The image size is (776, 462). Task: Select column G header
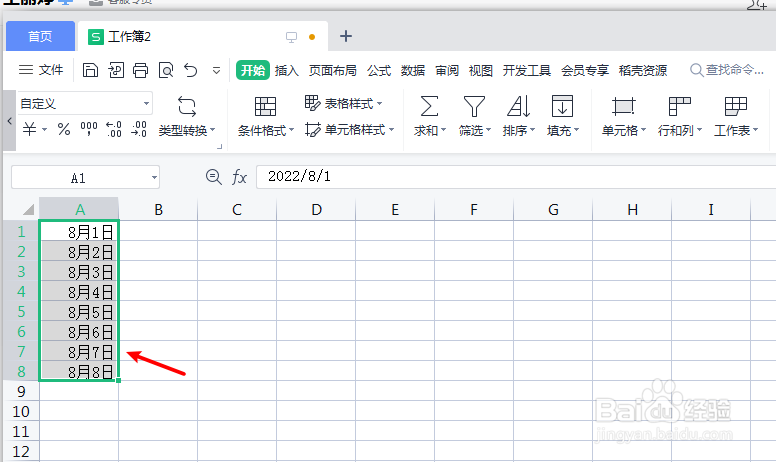tap(553, 209)
